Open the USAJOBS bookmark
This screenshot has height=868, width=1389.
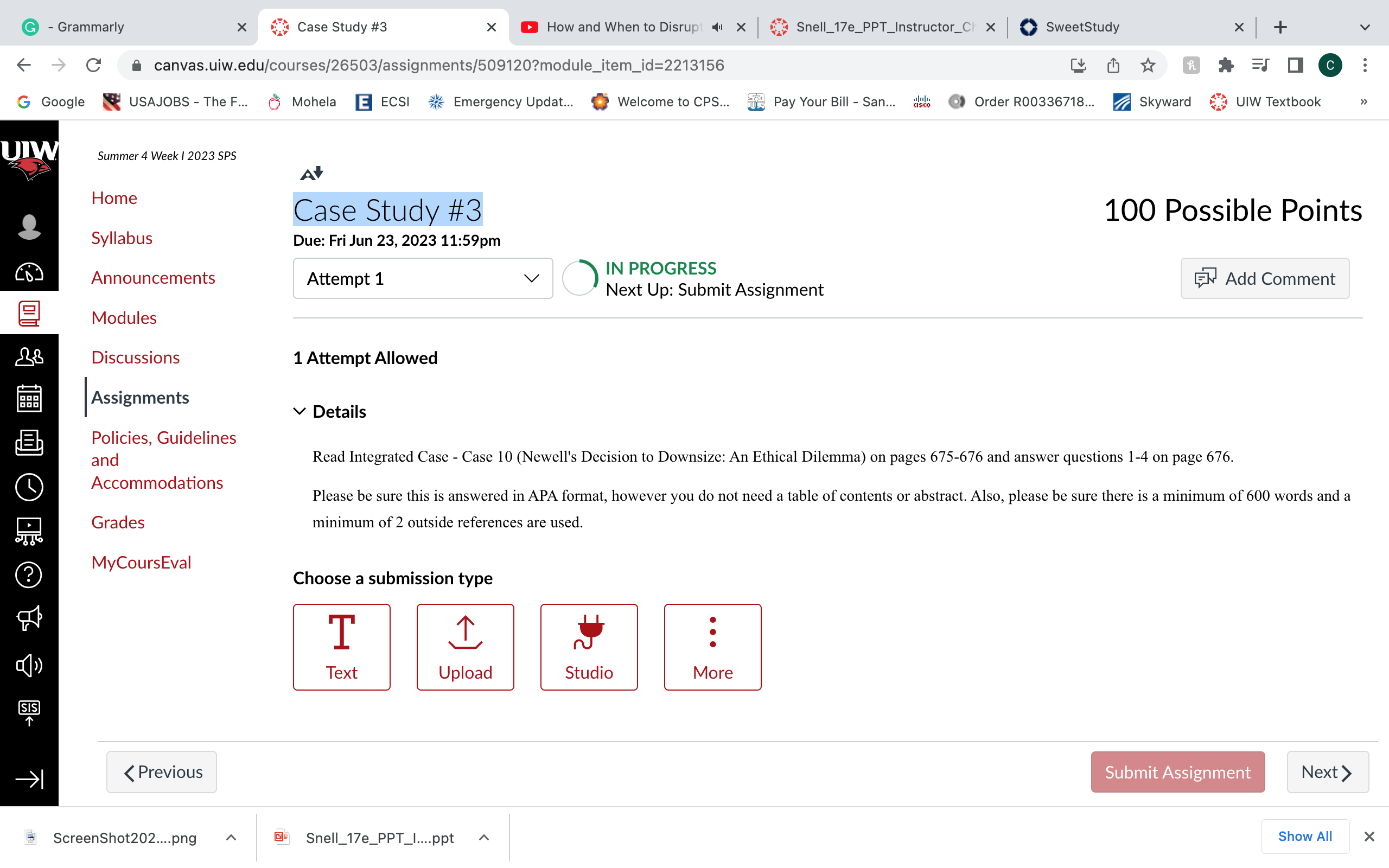pyautogui.click(x=176, y=101)
